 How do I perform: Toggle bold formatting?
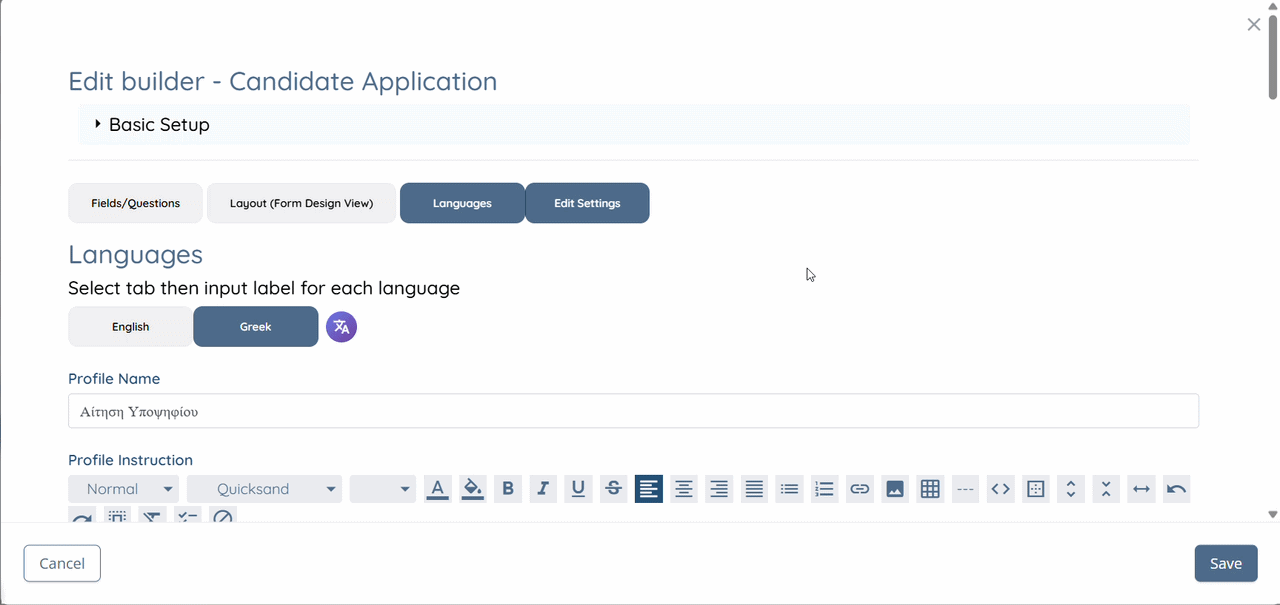[508, 489]
